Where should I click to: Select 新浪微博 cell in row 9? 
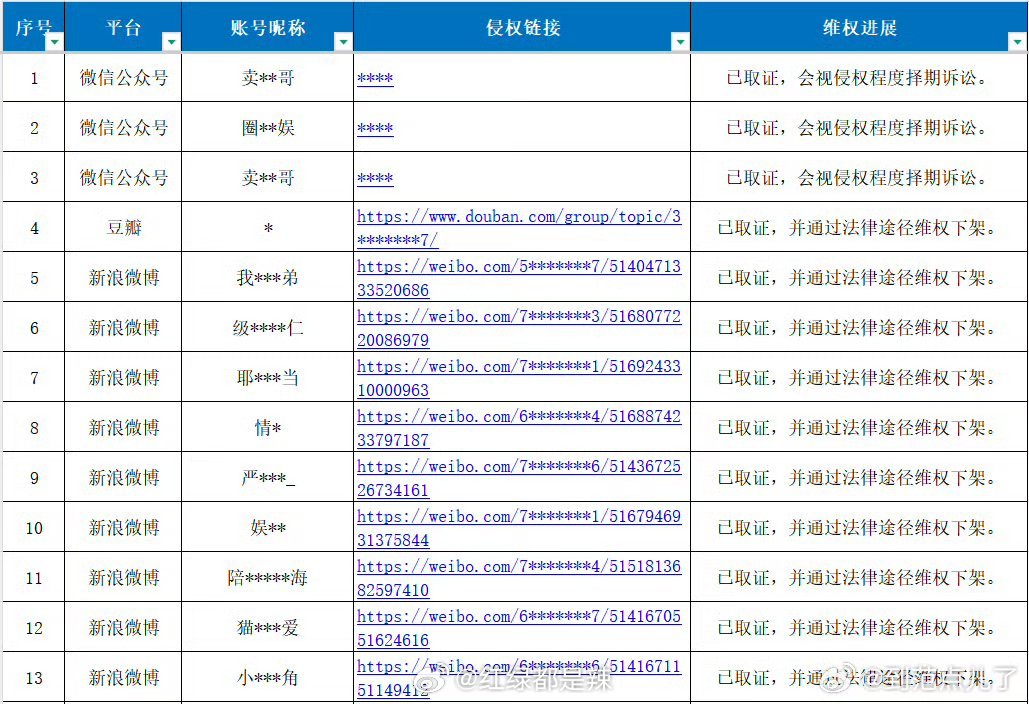point(123,478)
